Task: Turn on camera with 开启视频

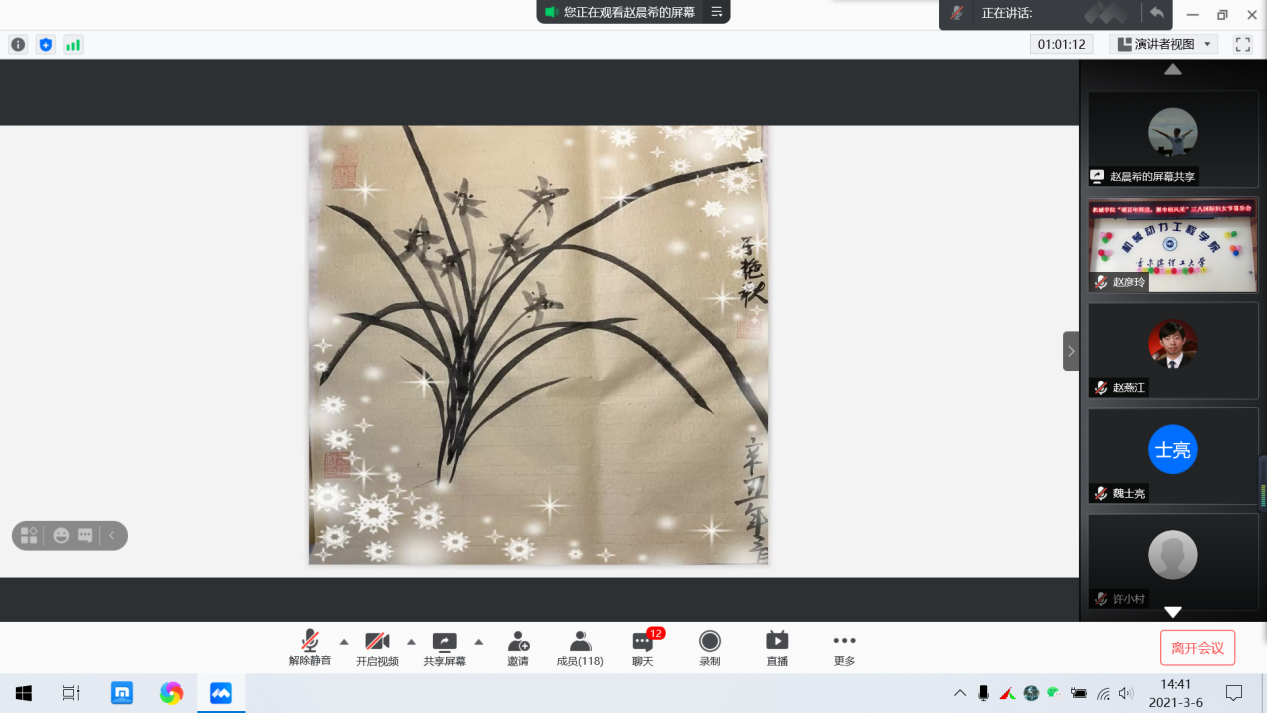Action: (377, 647)
